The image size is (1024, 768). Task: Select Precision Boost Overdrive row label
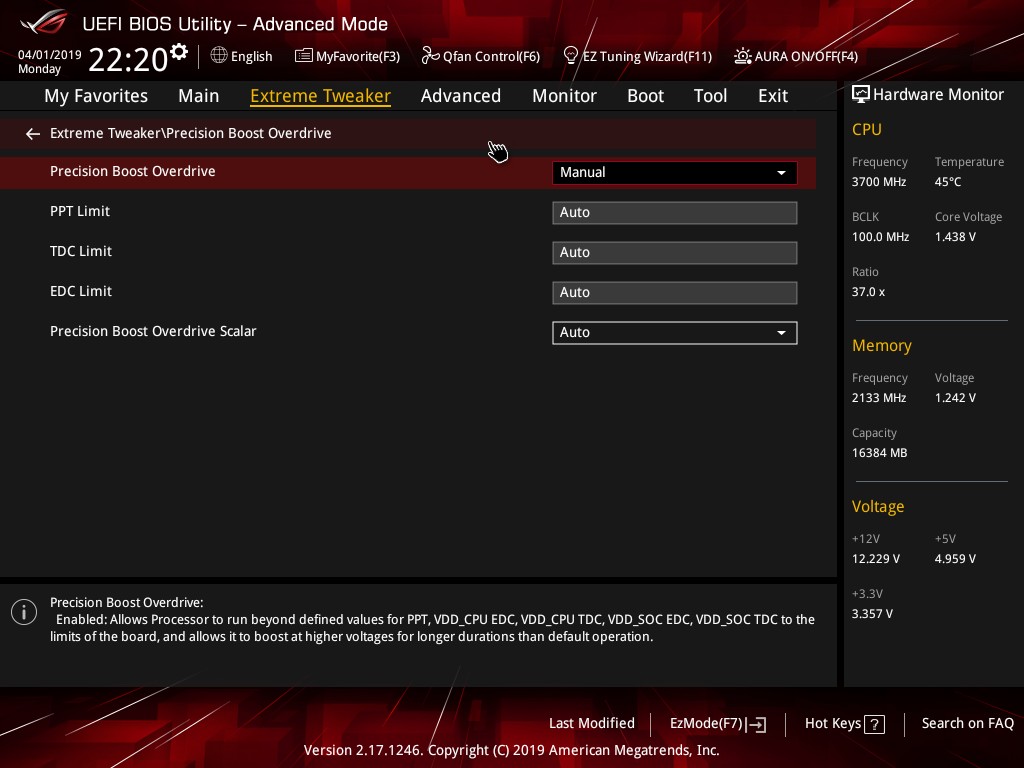pos(133,171)
